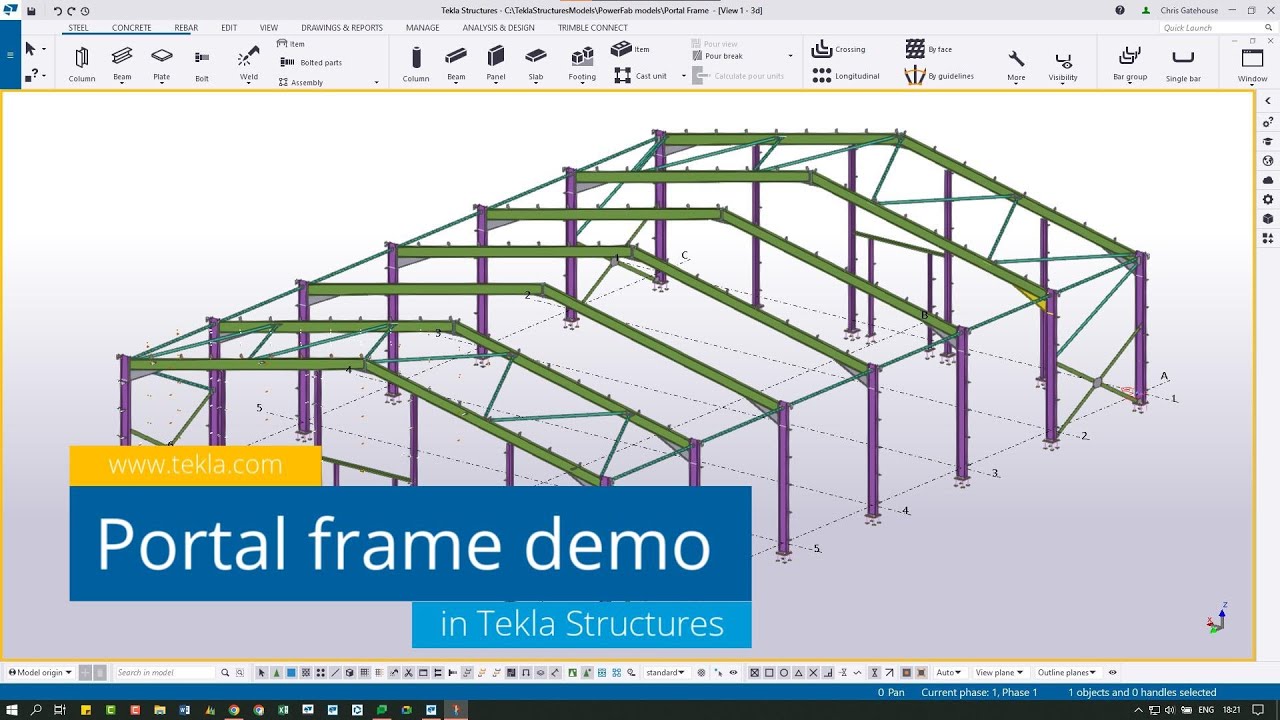1280x720 pixels.
Task: Open the Help question mark icon
Action: (x=1120, y=11)
